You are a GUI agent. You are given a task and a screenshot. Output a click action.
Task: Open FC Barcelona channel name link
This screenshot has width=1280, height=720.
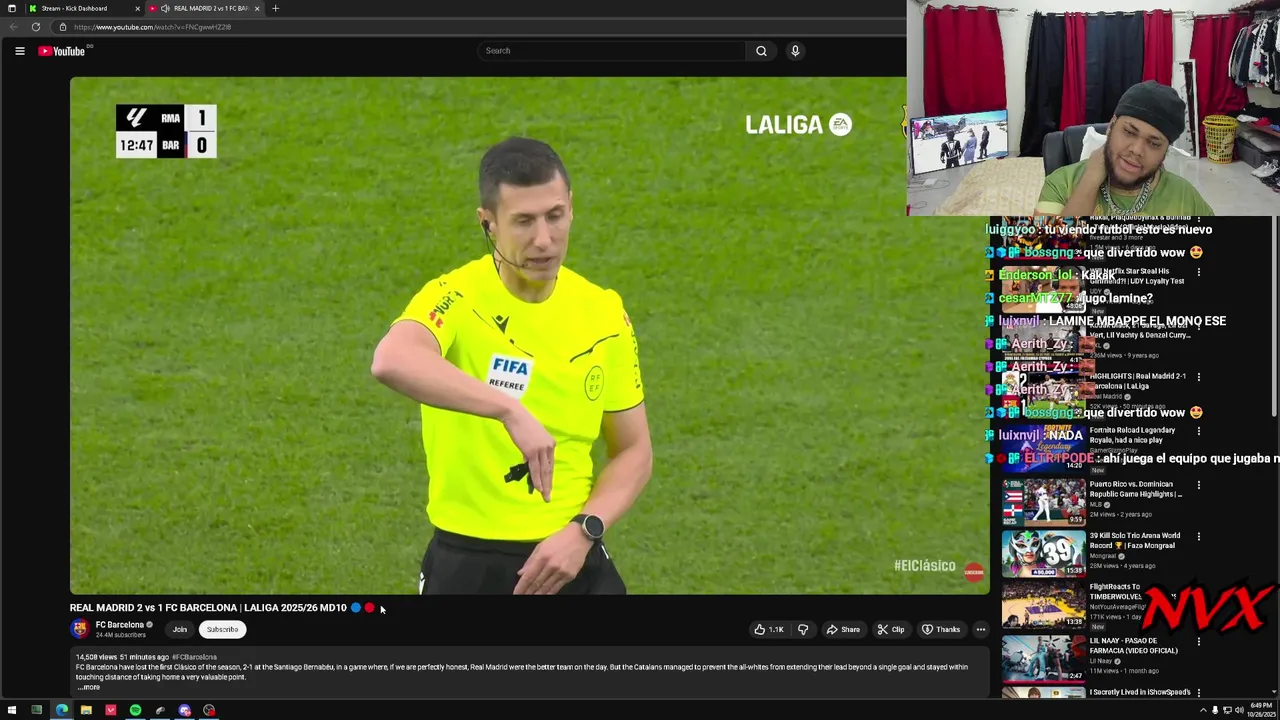pos(119,625)
